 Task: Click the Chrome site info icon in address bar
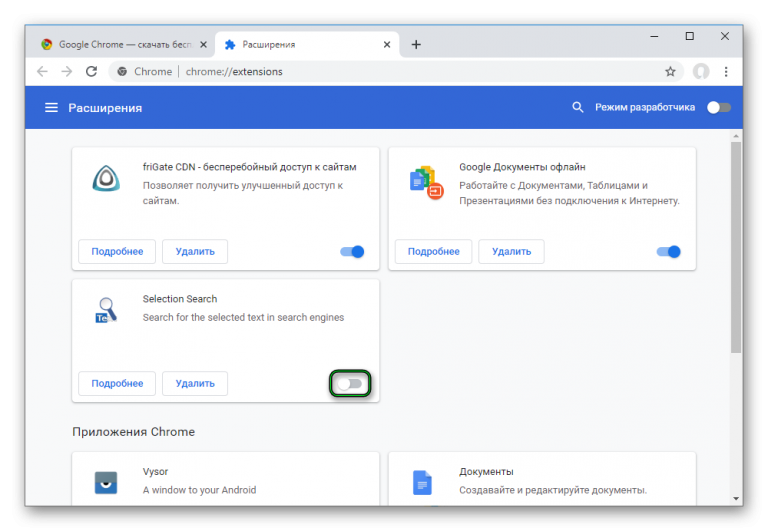(122, 72)
